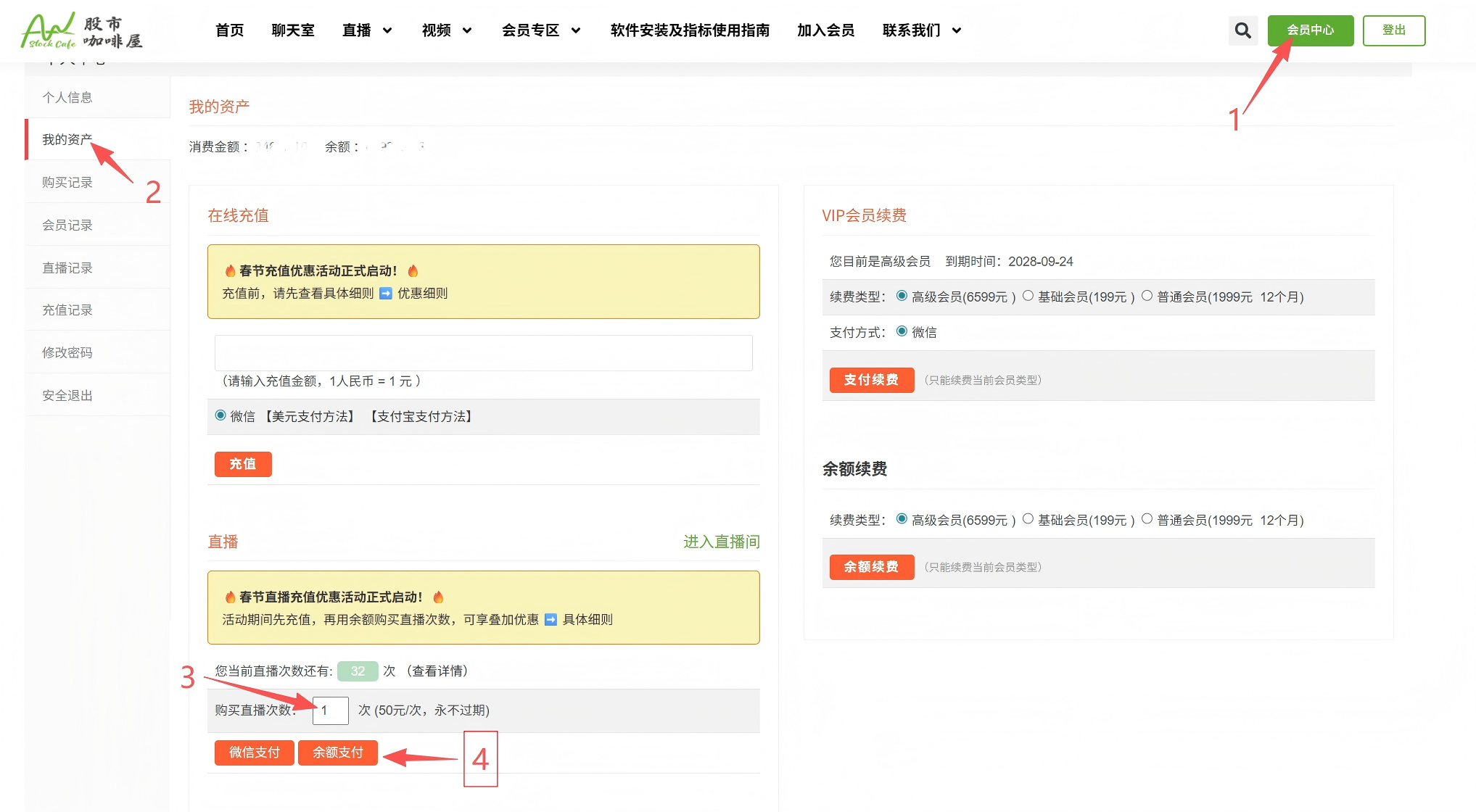The image size is (1476, 812).
Task: Select 普通会员(1999元) under 余额续费
Action: click(x=1147, y=519)
